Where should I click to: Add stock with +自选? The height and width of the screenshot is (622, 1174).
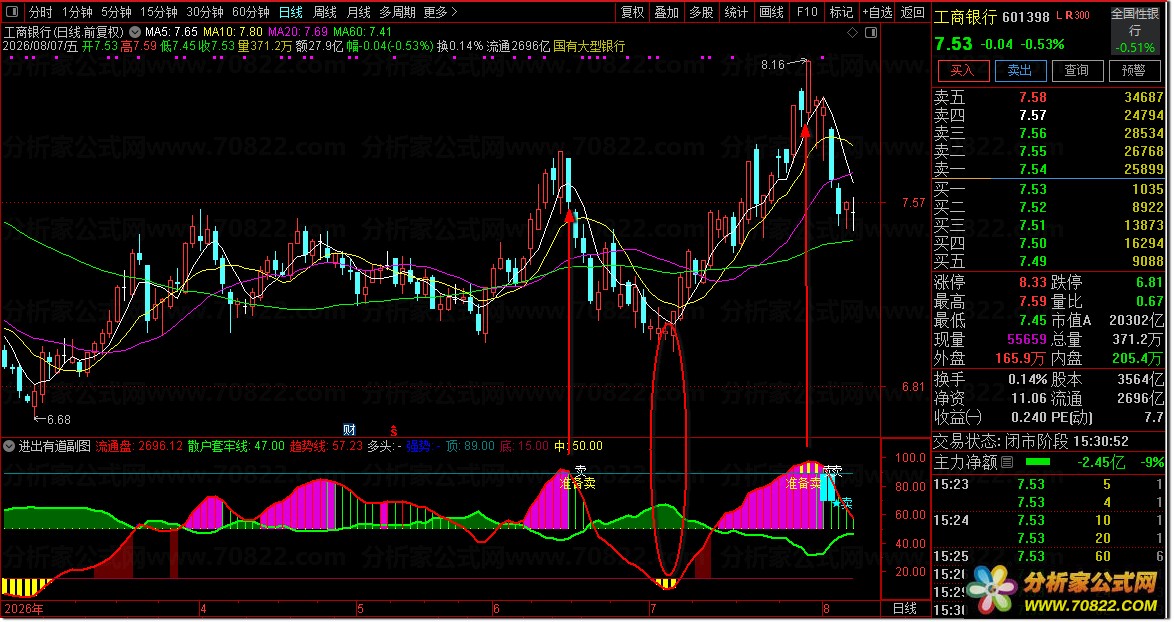(x=878, y=12)
